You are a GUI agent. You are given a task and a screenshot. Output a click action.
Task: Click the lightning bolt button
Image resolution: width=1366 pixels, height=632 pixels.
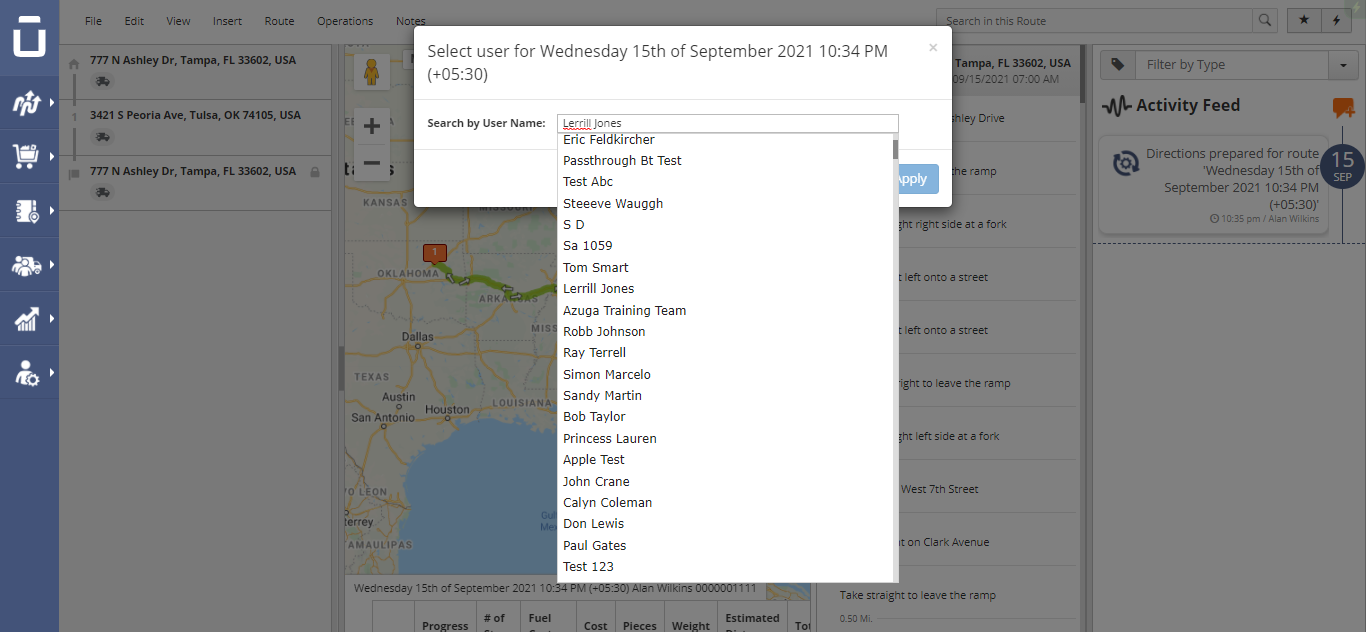point(1335,20)
